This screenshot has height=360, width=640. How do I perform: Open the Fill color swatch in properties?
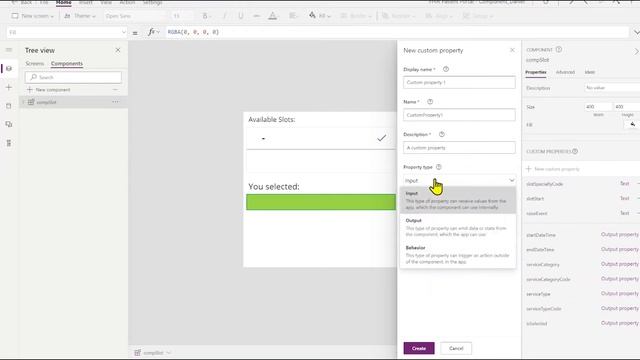pos(632,124)
